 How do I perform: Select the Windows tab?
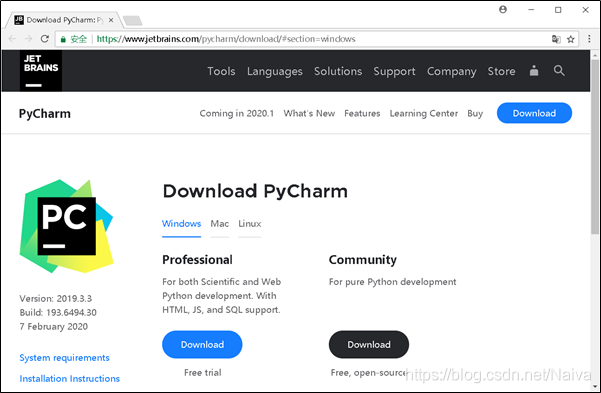(x=181, y=224)
